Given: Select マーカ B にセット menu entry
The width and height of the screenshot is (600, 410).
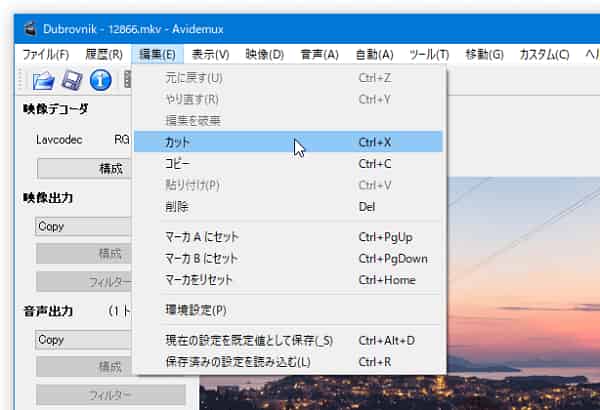Looking at the screenshot, I should point(288,258).
